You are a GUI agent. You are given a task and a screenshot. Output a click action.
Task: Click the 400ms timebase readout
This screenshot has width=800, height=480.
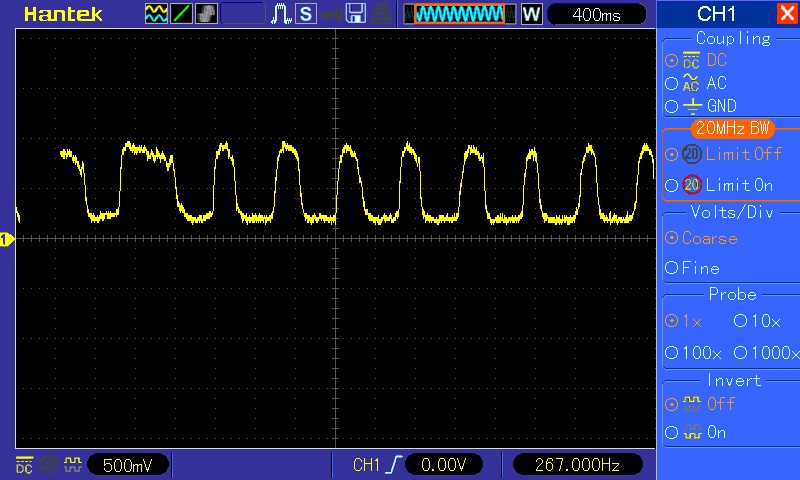pos(596,14)
